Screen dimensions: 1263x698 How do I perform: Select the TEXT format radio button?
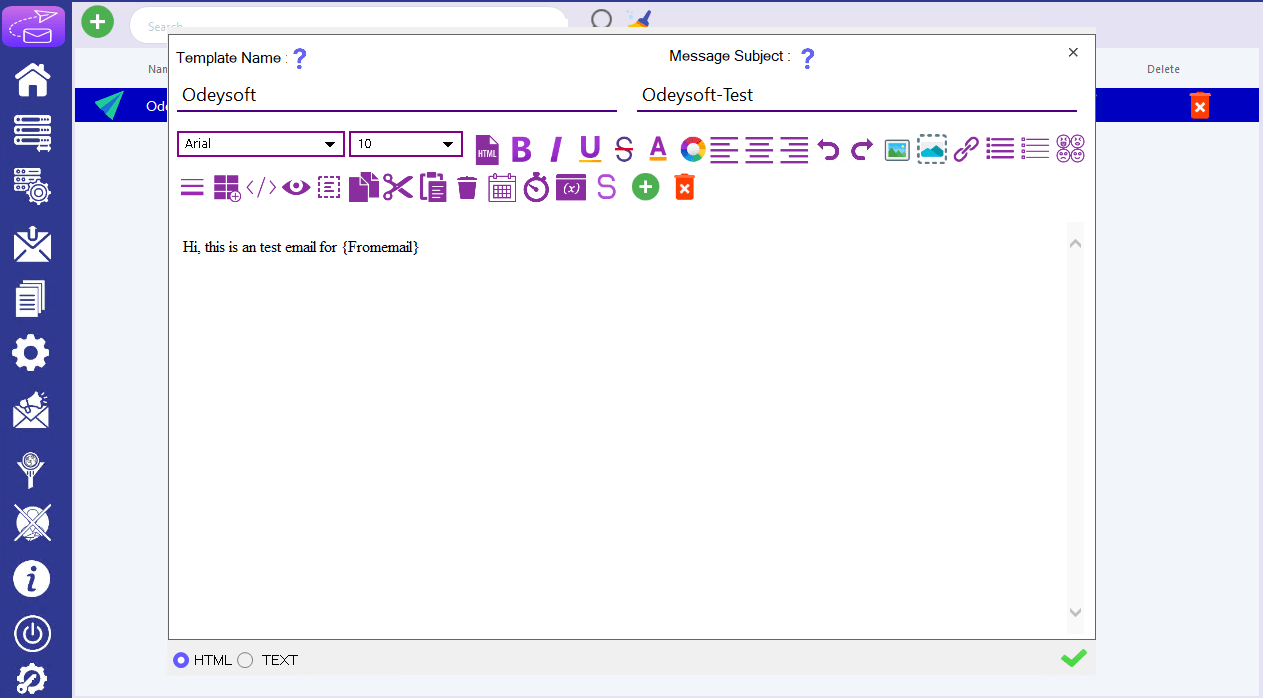245,660
